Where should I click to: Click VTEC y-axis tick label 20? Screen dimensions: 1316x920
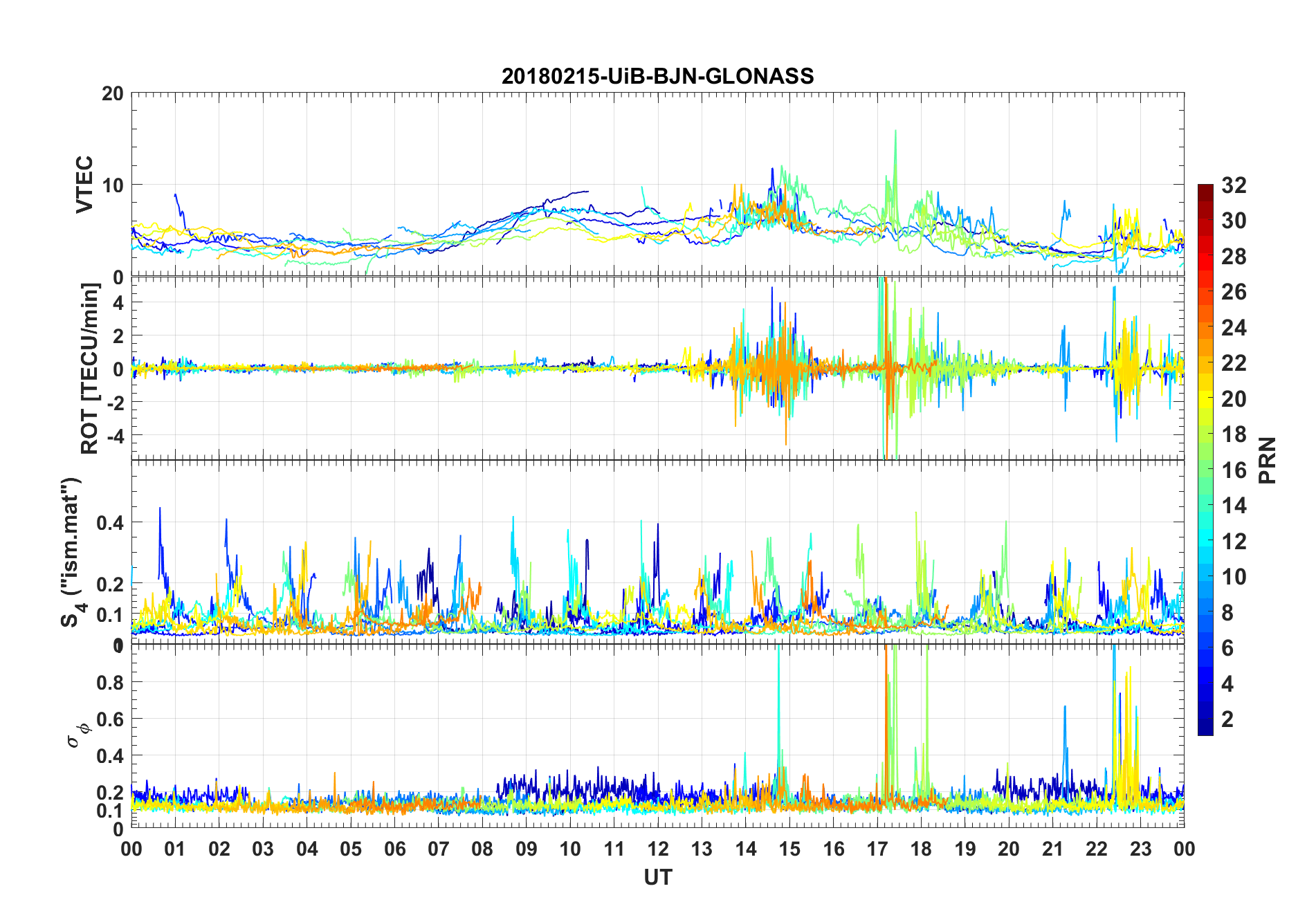click(113, 93)
